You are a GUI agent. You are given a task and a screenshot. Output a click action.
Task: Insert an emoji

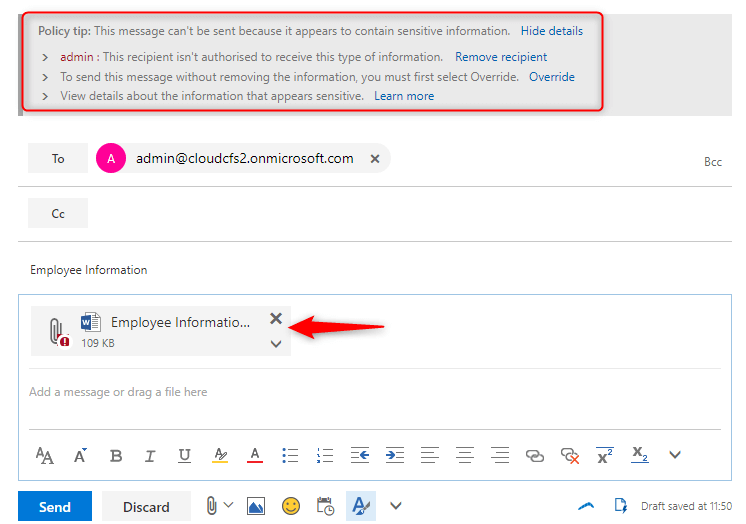[x=291, y=506]
